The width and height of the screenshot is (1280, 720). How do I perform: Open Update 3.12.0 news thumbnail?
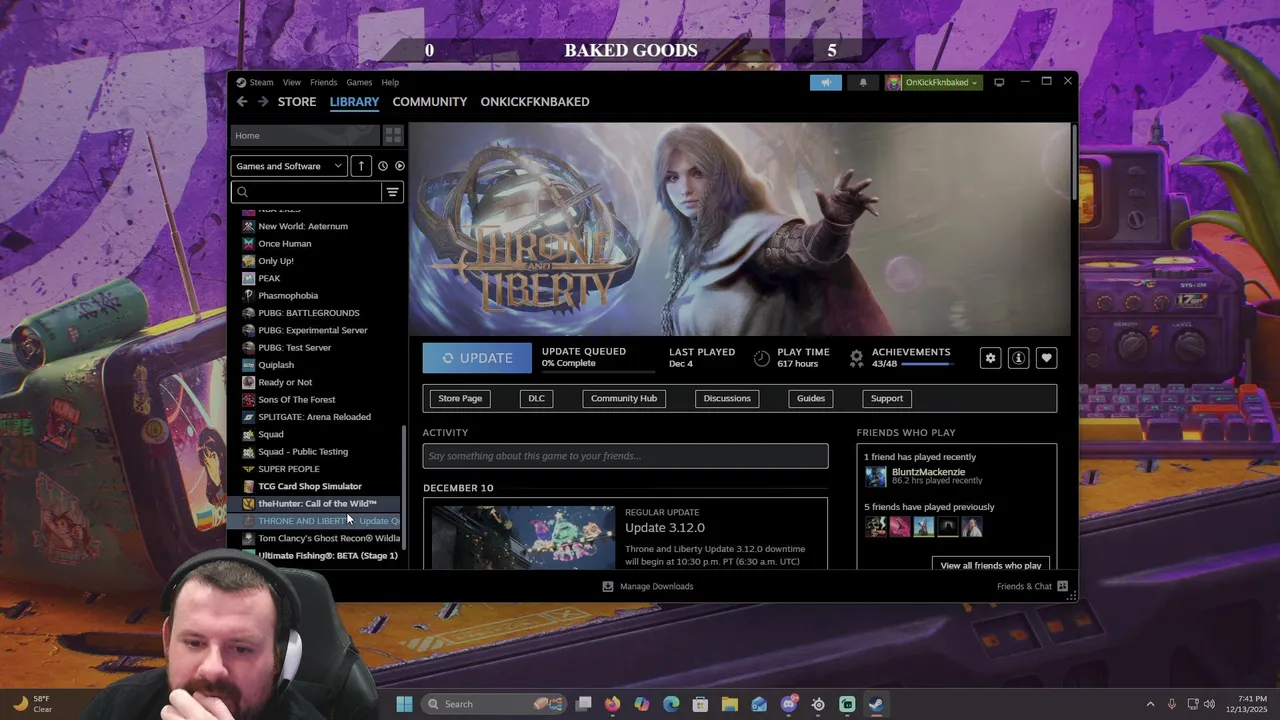(523, 537)
